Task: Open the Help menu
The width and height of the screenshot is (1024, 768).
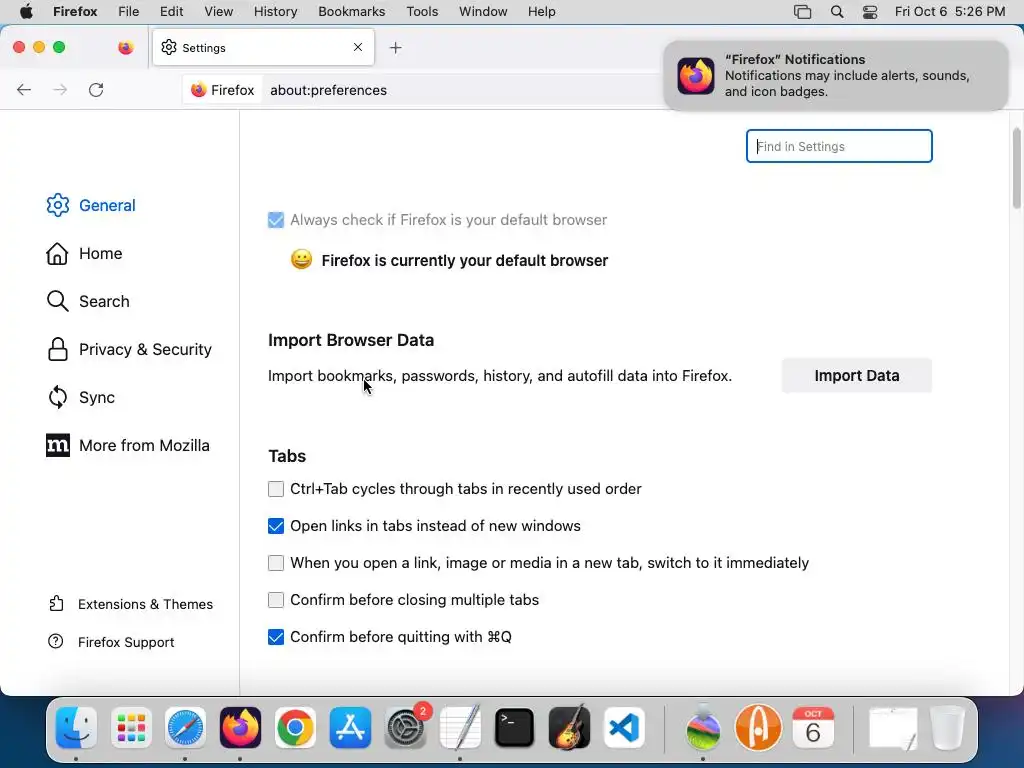Action: tap(541, 12)
